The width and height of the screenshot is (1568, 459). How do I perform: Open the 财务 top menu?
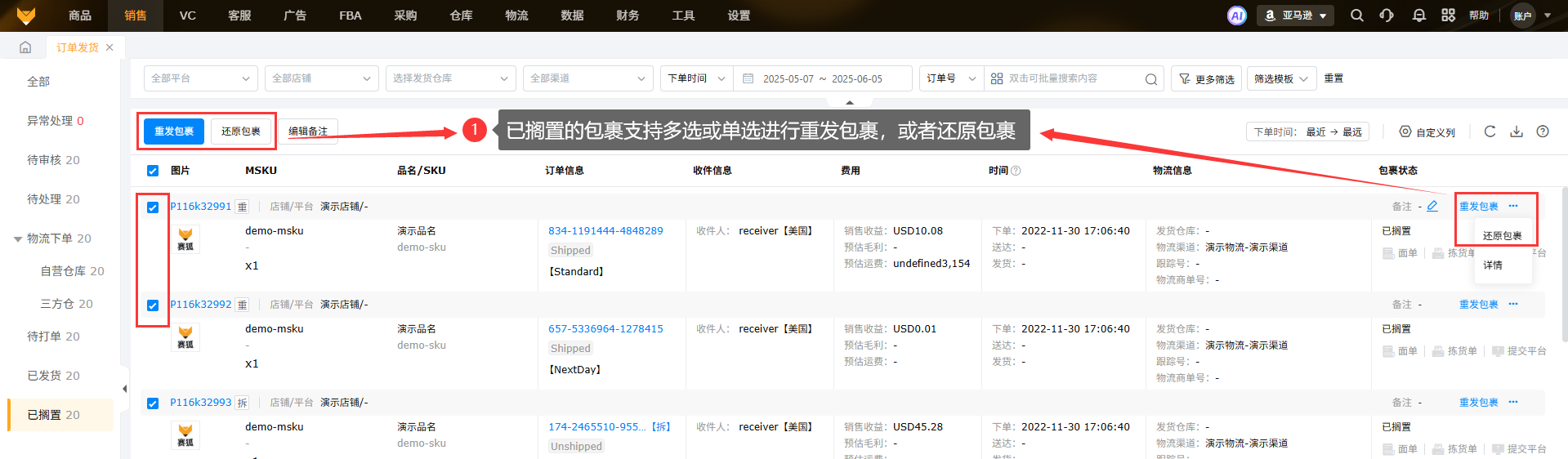pyautogui.click(x=628, y=16)
